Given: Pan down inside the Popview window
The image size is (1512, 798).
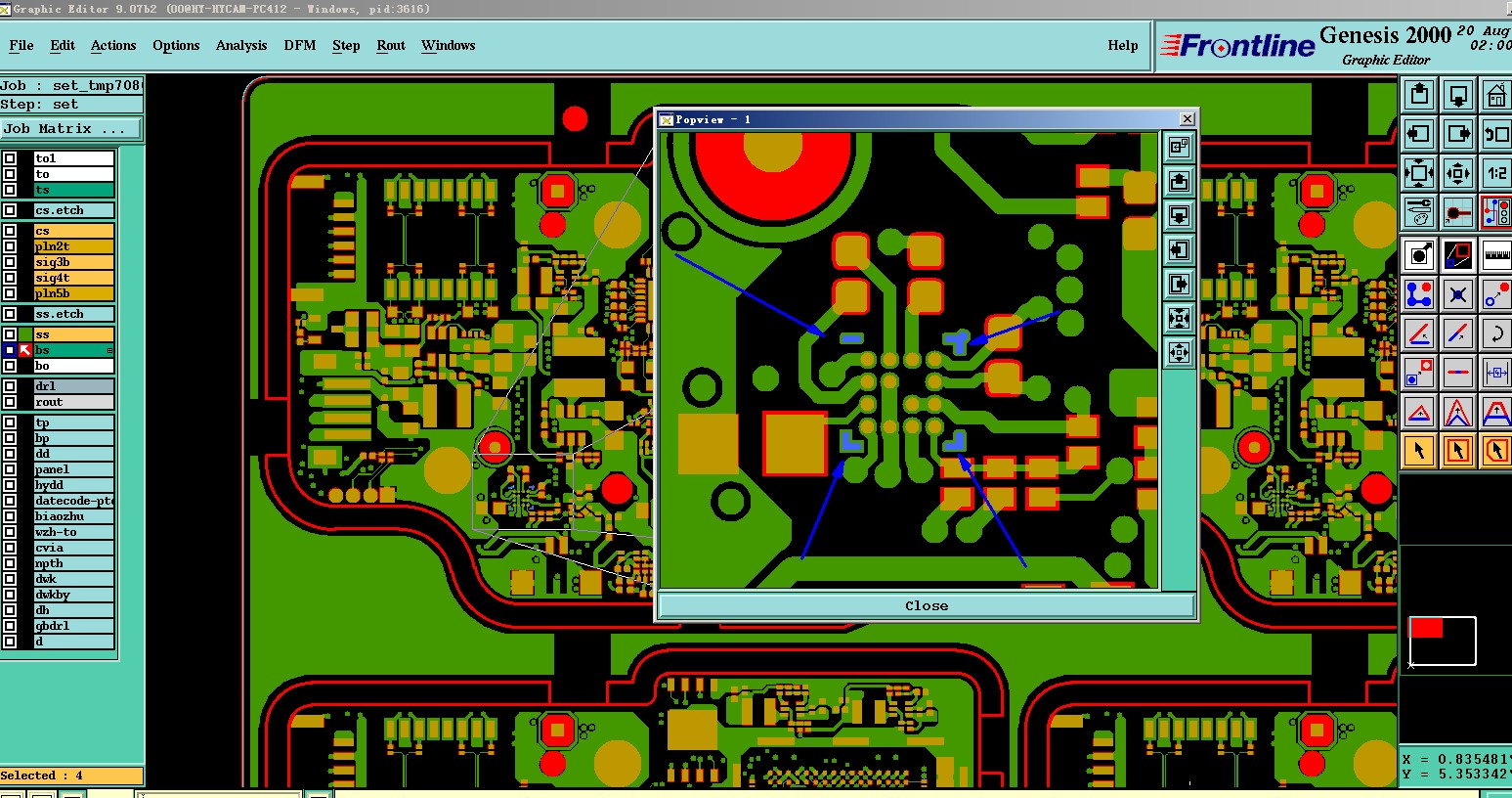Looking at the screenshot, I should tap(1180, 215).
